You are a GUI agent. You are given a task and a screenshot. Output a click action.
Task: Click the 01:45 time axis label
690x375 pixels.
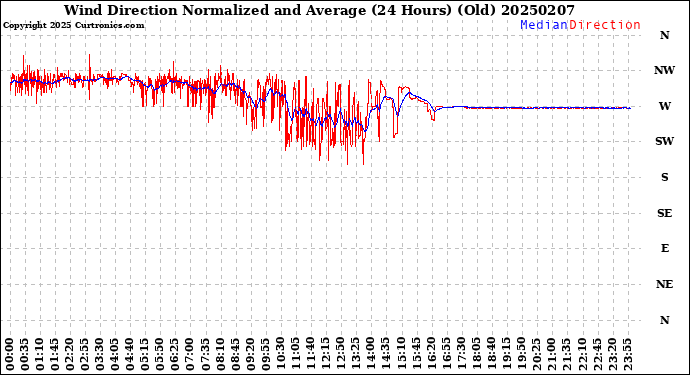click(x=55, y=355)
